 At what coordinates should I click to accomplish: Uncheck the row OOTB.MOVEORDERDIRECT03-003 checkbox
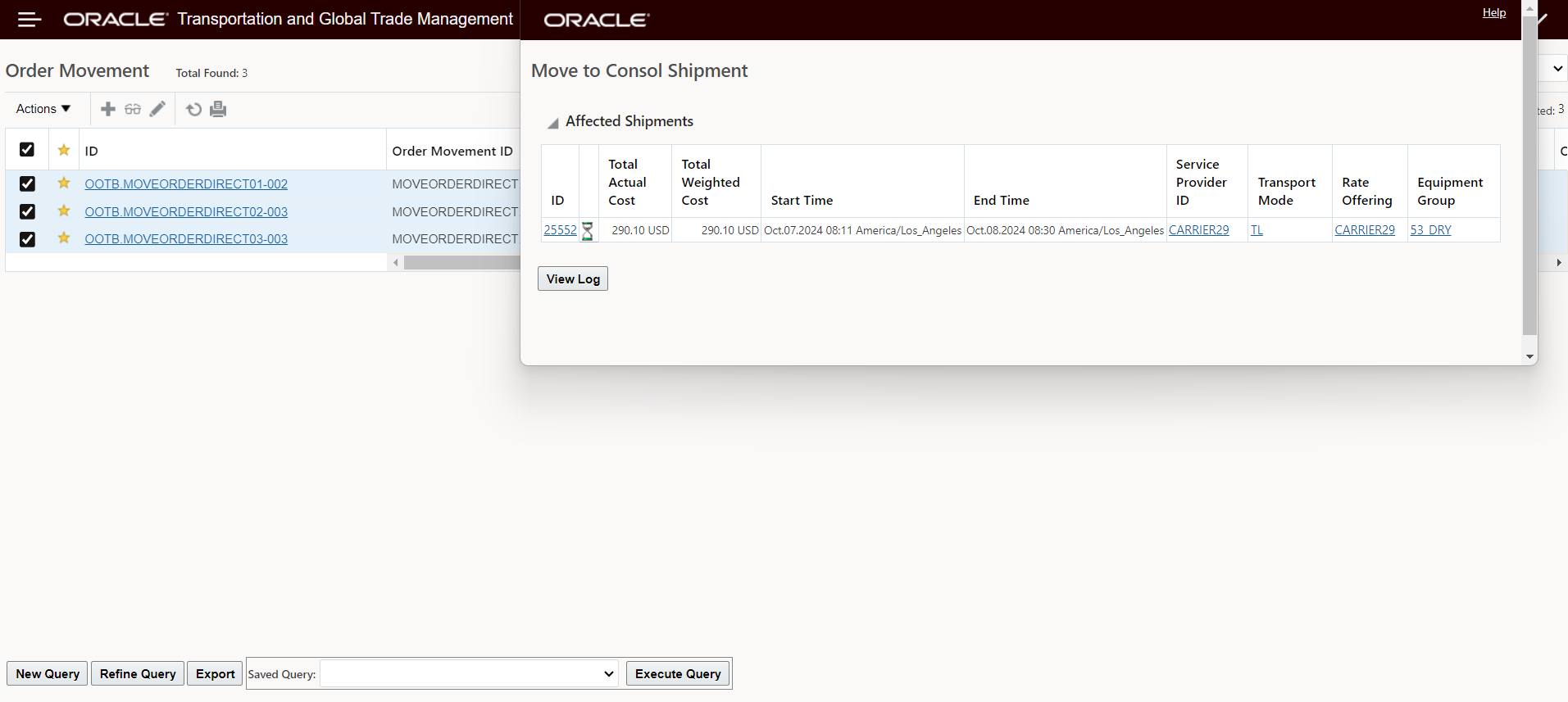pyautogui.click(x=27, y=239)
